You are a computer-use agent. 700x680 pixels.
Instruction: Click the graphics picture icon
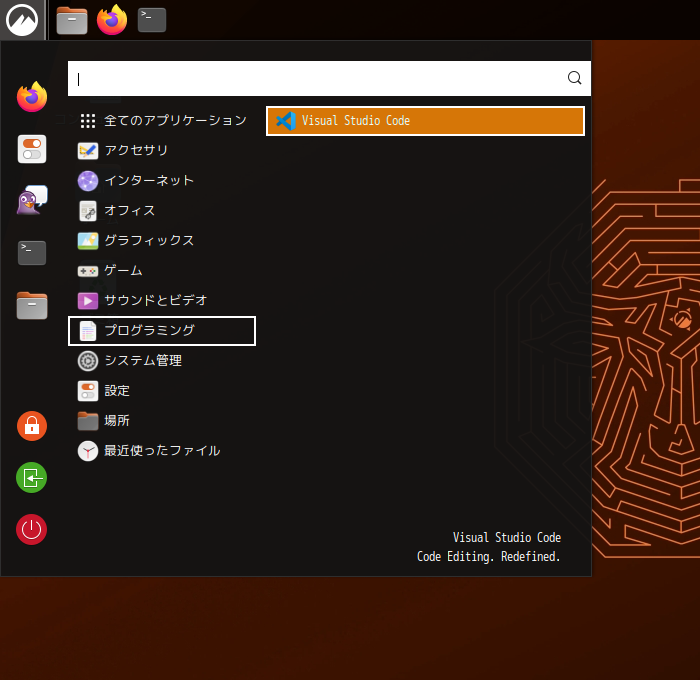pyautogui.click(x=88, y=241)
